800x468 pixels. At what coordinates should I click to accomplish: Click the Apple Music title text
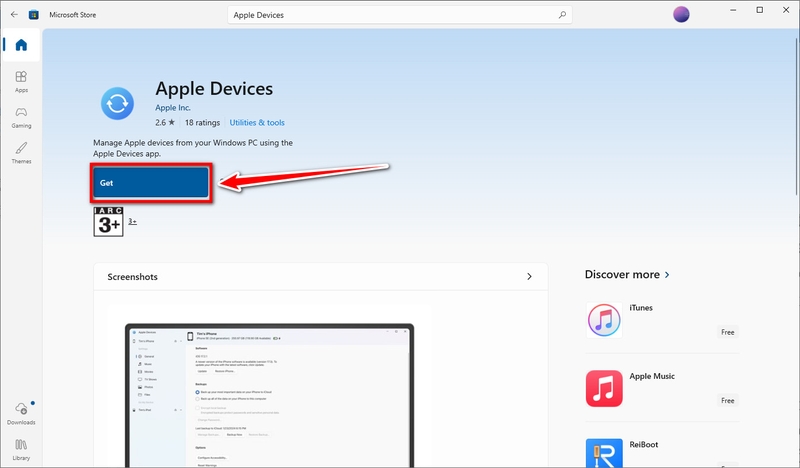pyautogui.click(x=652, y=376)
